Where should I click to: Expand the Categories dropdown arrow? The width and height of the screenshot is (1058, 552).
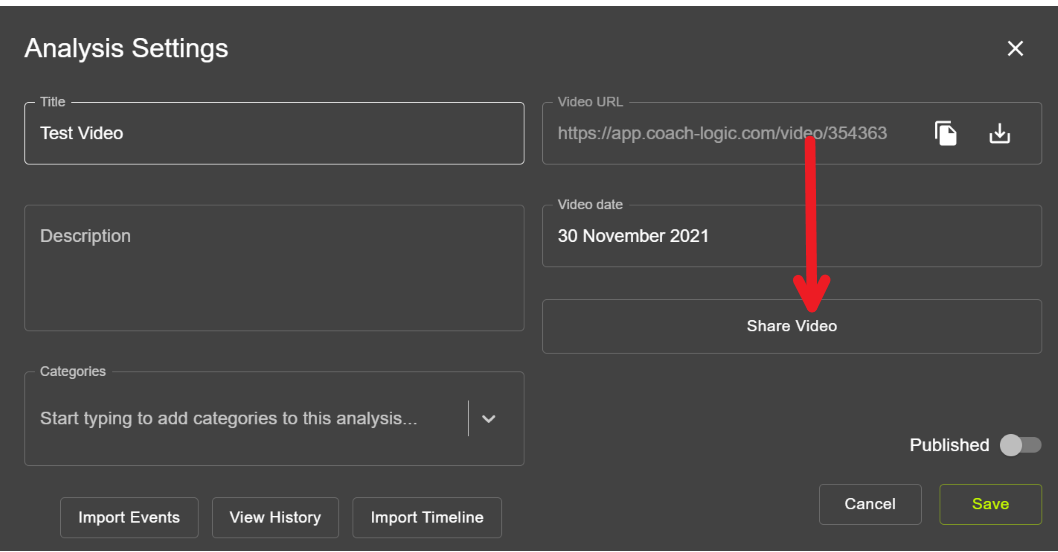pyautogui.click(x=488, y=419)
